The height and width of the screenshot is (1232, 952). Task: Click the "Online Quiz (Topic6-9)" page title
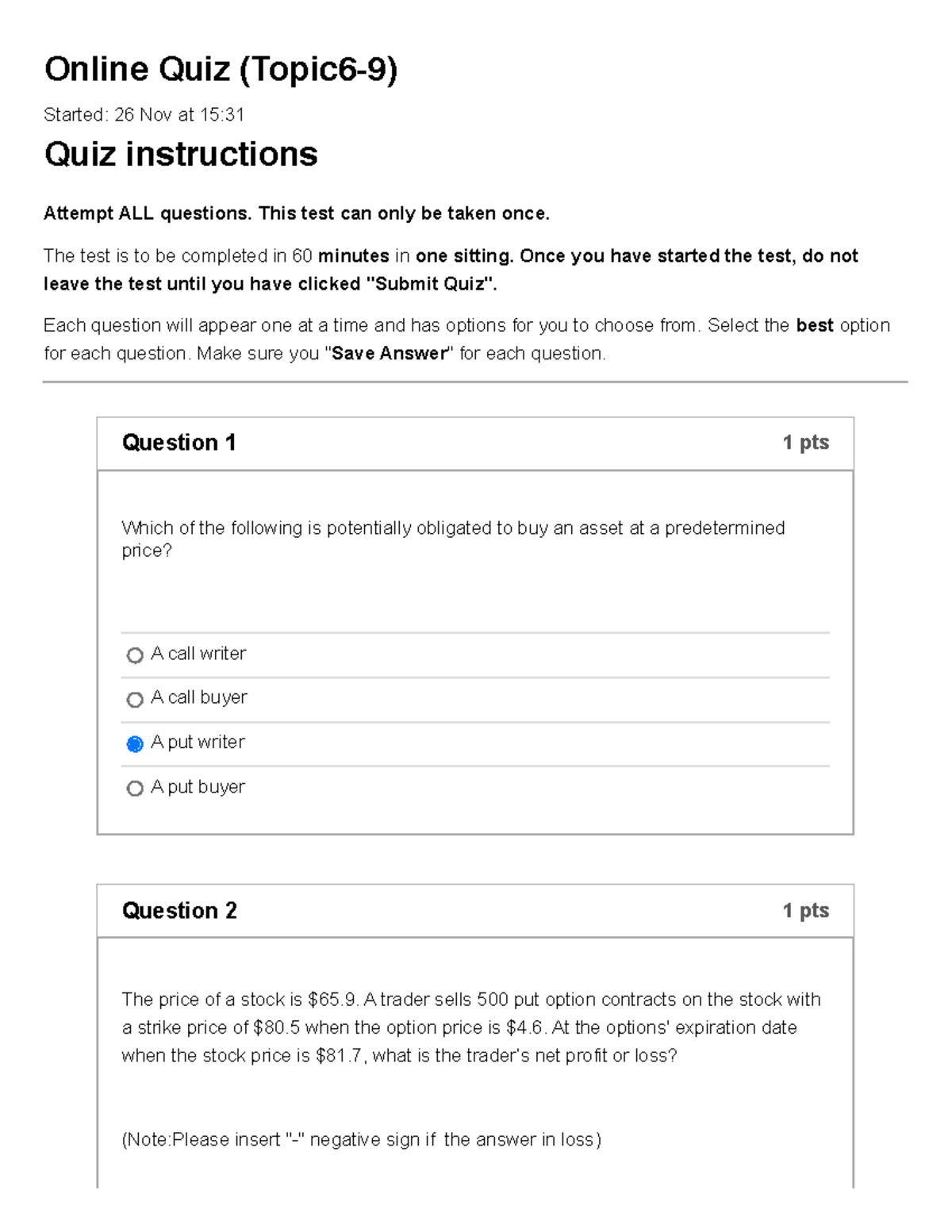pyautogui.click(x=223, y=69)
